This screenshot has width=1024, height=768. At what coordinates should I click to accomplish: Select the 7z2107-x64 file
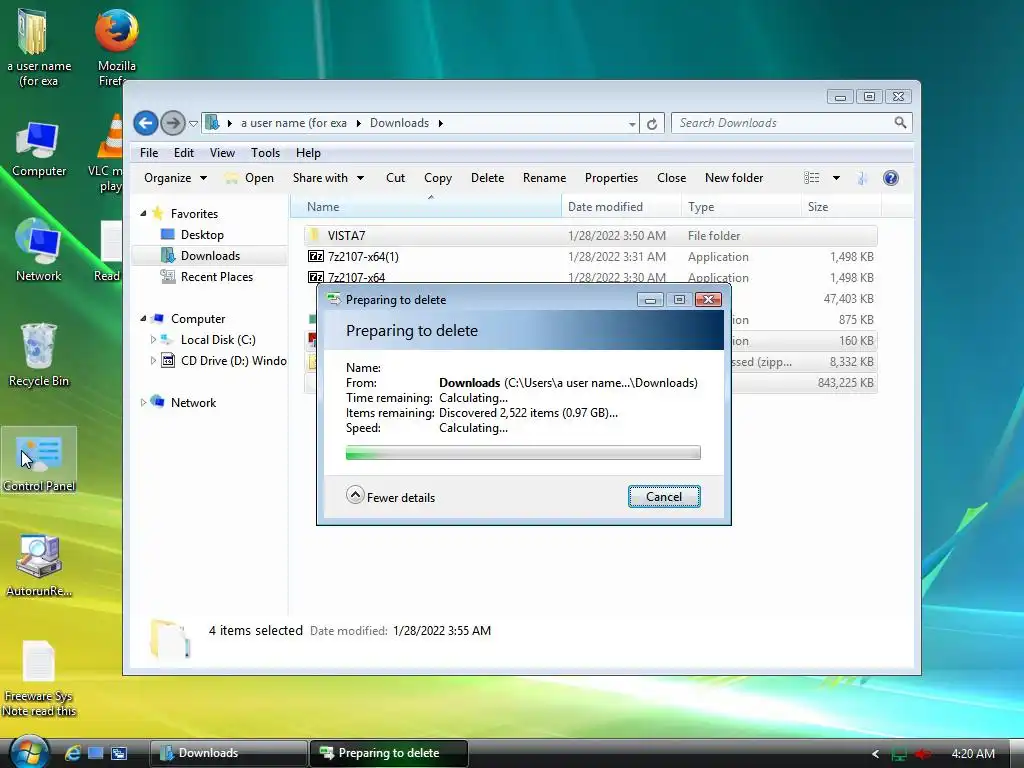click(x=590, y=277)
